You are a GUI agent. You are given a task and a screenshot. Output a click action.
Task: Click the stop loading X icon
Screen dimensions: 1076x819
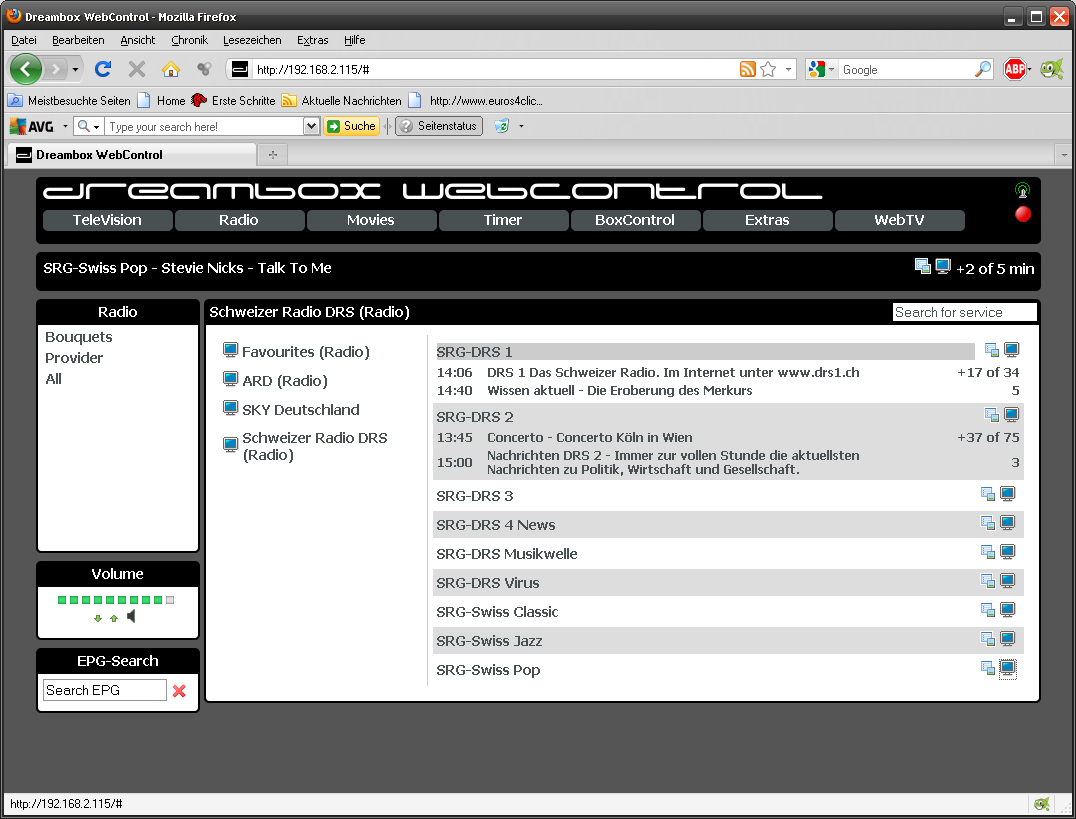137,69
